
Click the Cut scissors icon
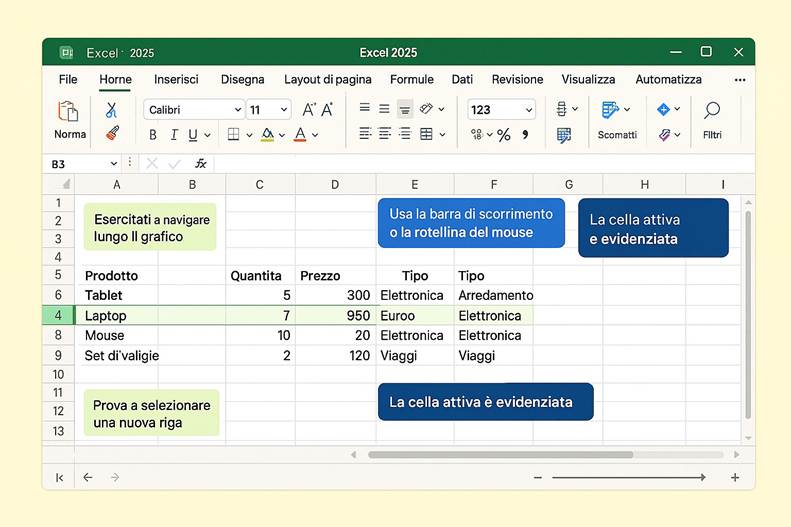click(111, 110)
